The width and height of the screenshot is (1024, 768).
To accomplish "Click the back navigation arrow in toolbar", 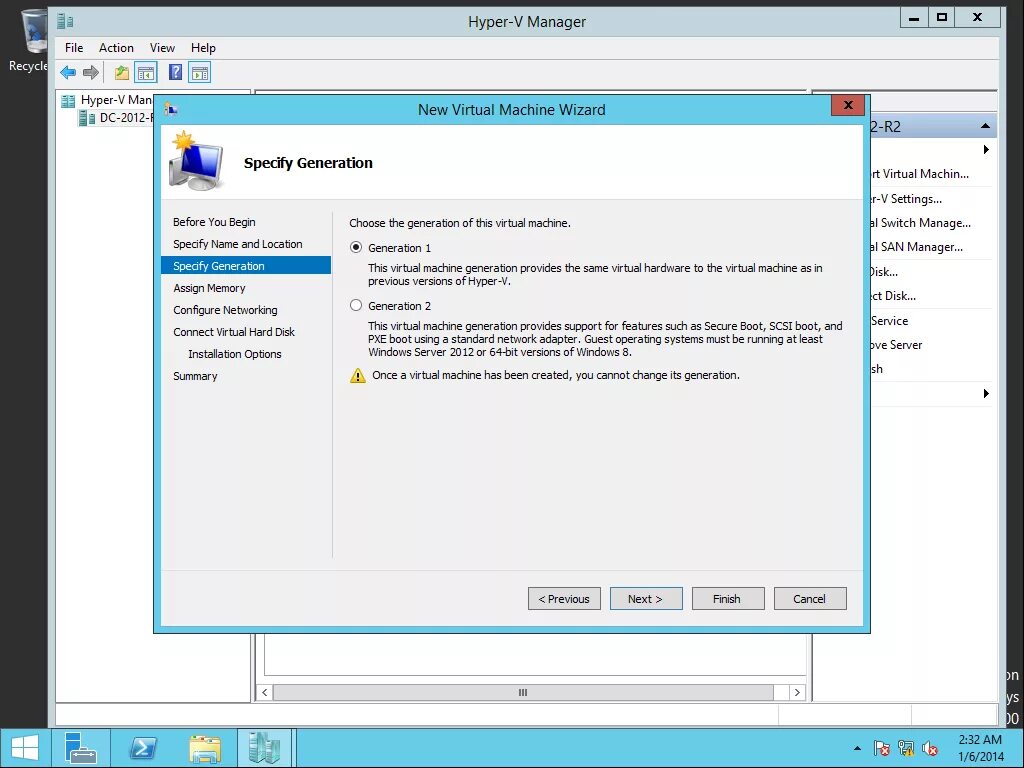I will 67,72.
